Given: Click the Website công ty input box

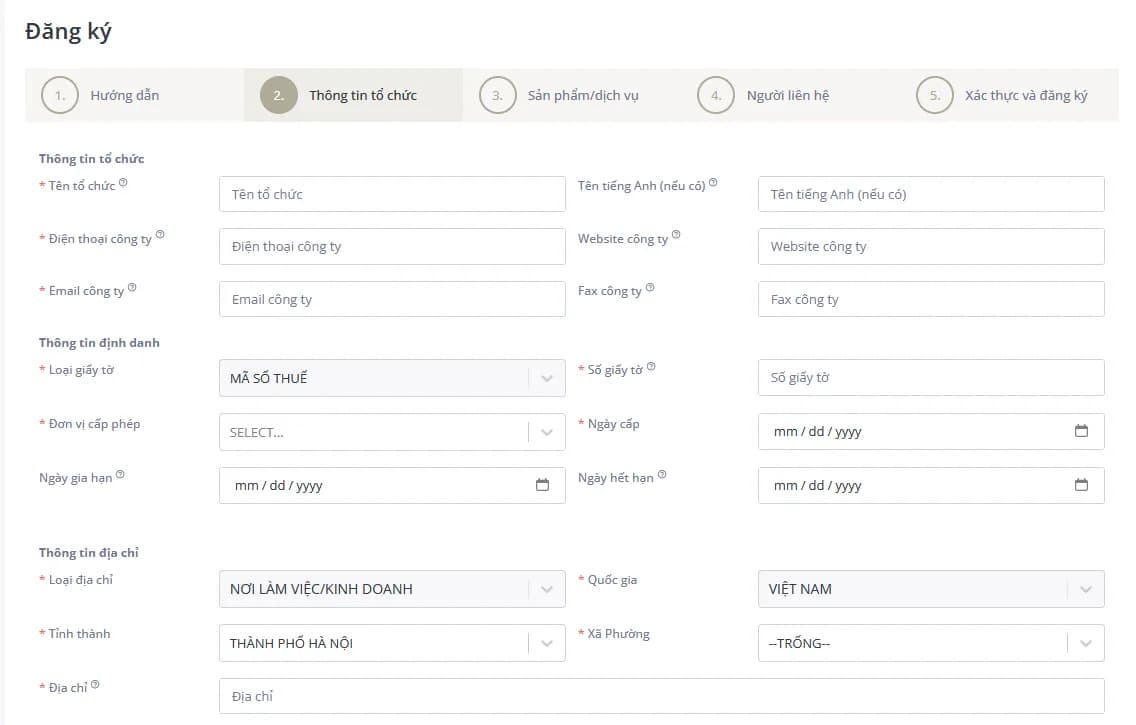Looking at the screenshot, I should point(931,246).
